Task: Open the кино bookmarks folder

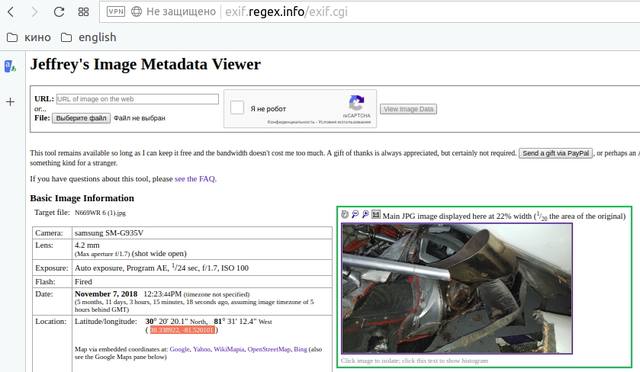Action: [29, 38]
